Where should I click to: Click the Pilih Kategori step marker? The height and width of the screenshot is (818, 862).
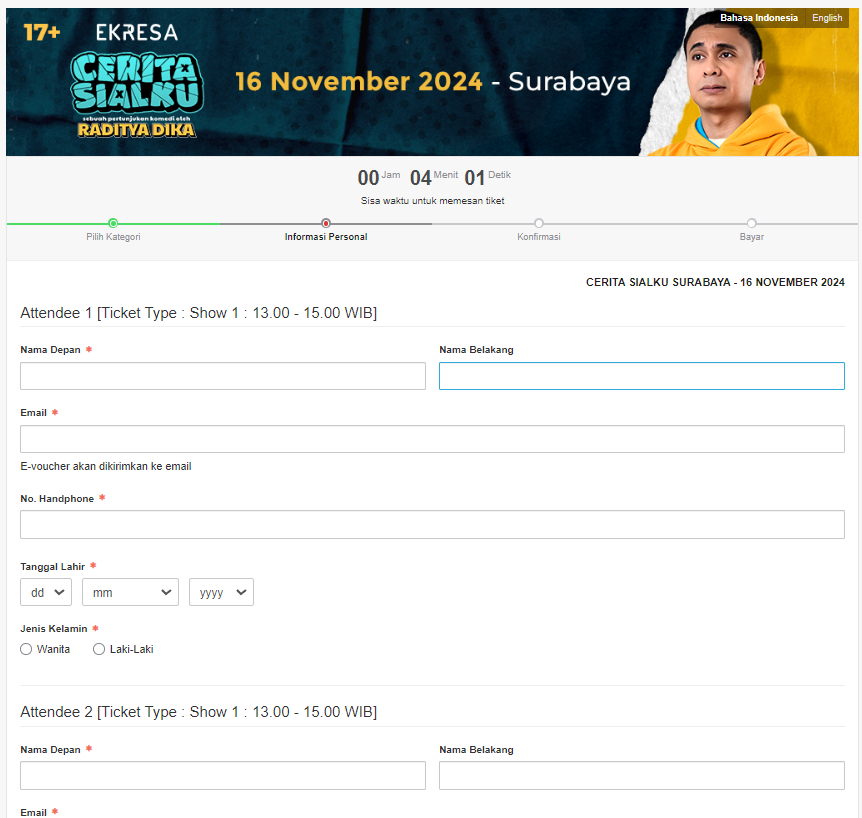click(113, 223)
